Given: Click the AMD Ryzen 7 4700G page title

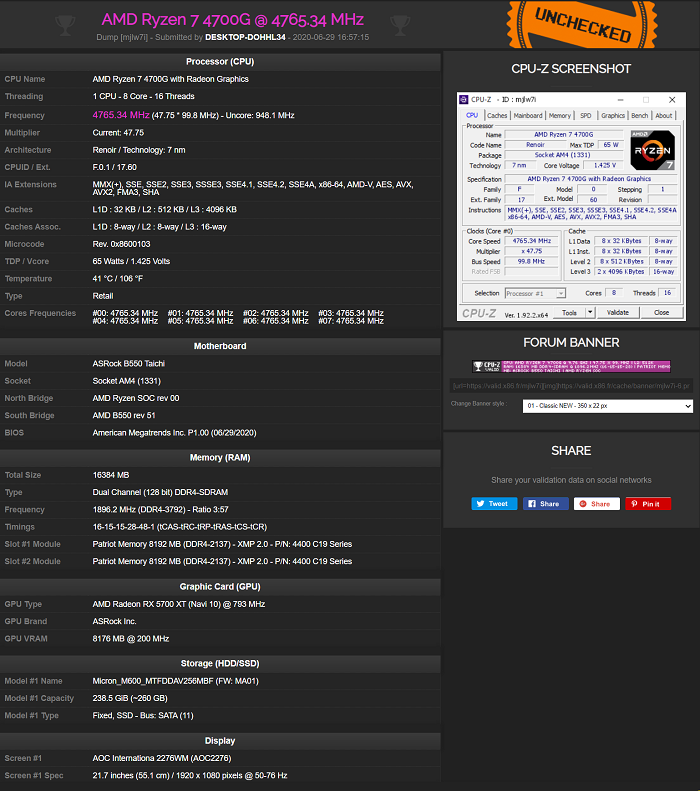Looking at the screenshot, I should coord(232,19).
